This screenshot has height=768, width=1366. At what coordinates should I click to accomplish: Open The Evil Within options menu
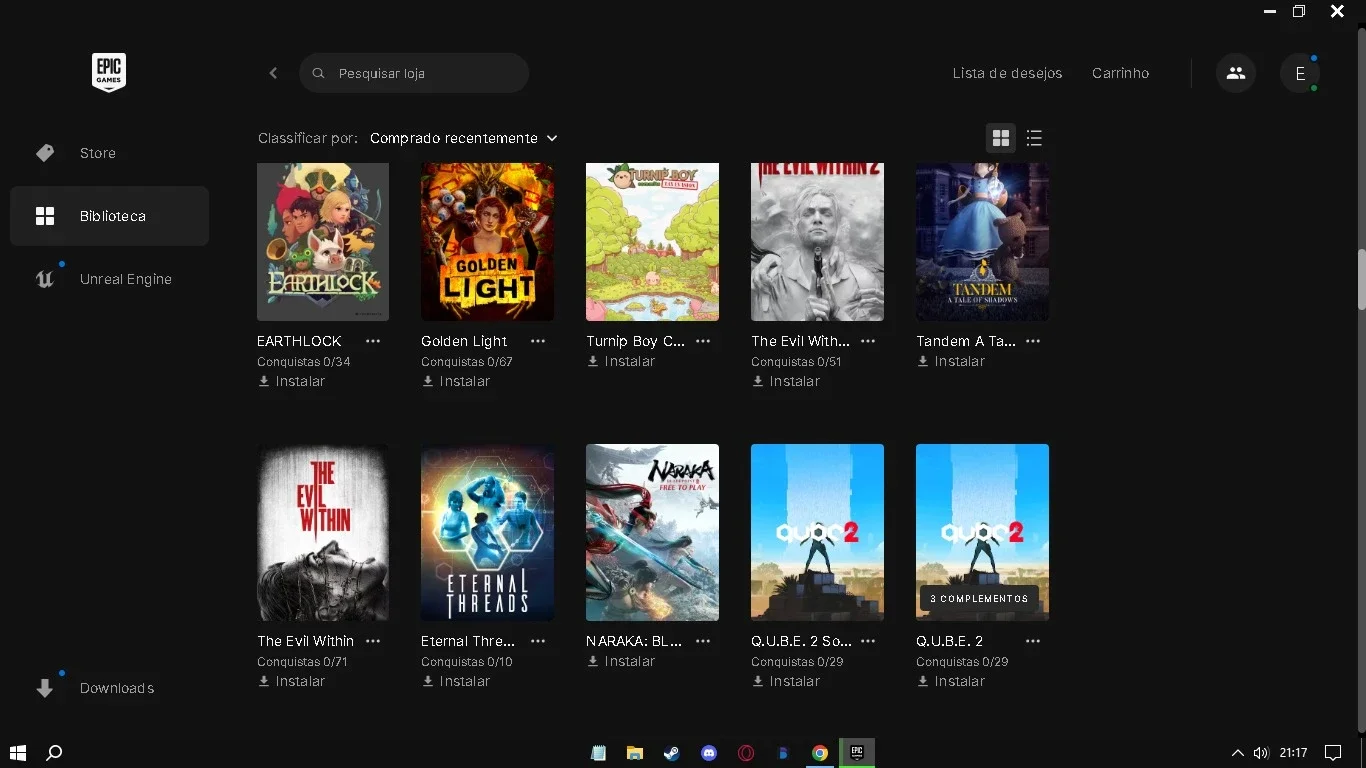click(373, 641)
